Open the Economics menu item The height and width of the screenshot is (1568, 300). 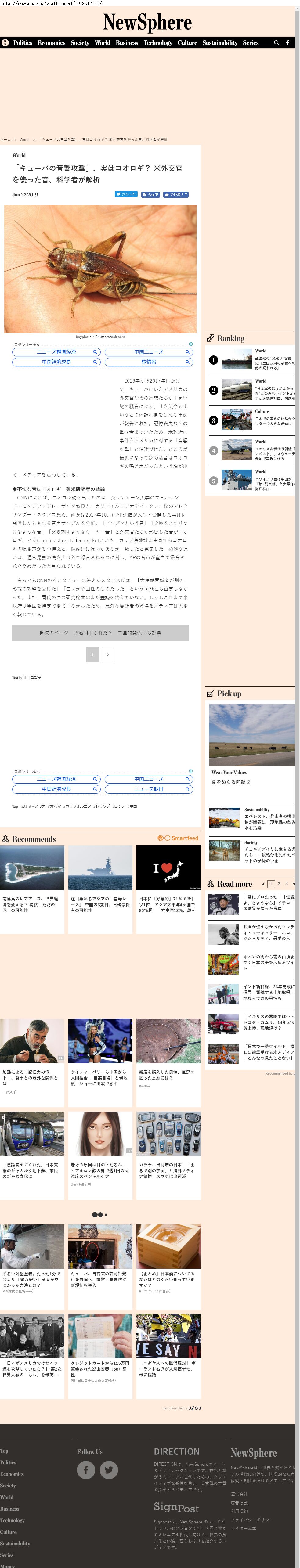[51, 43]
